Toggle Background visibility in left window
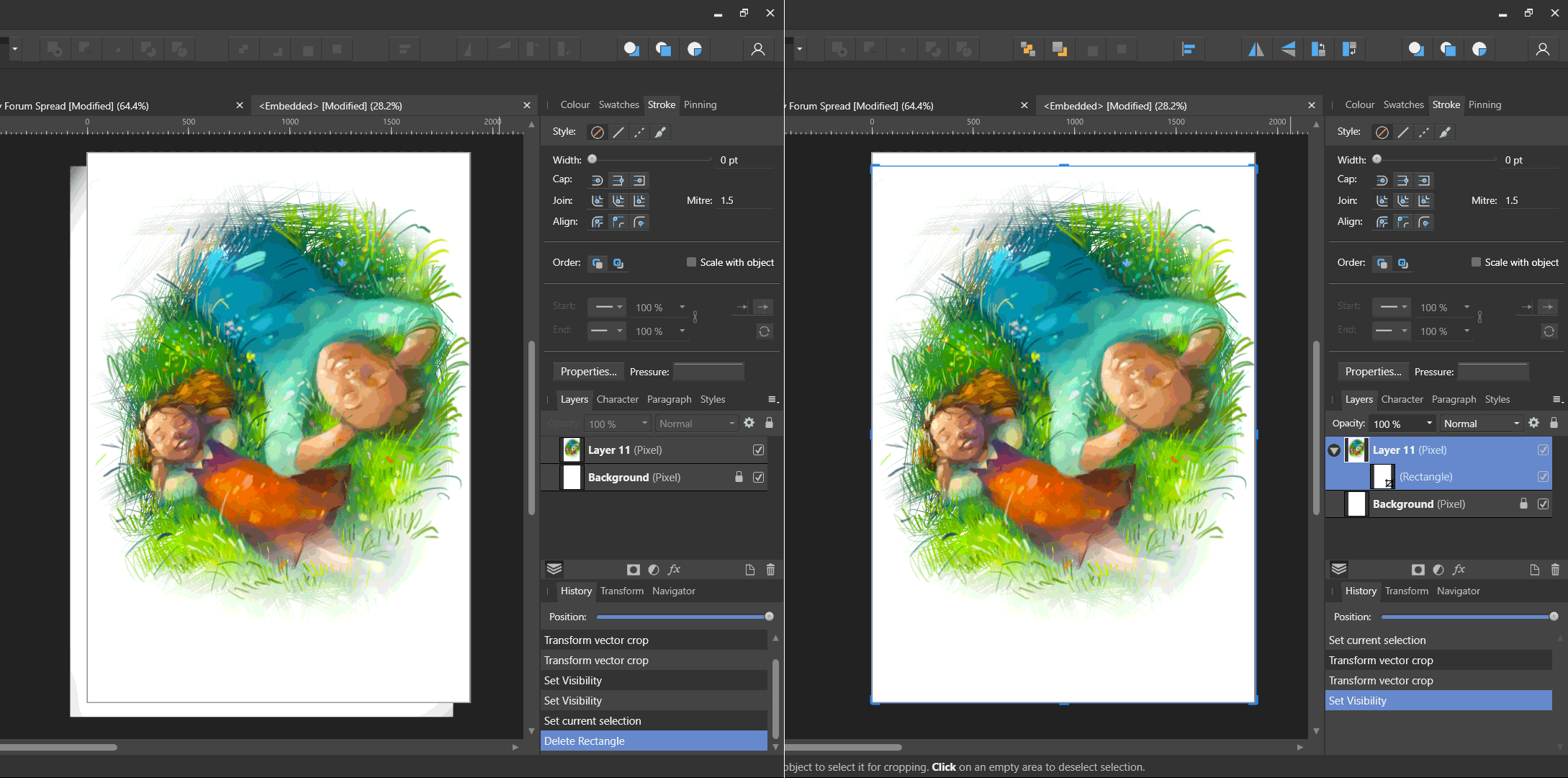The height and width of the screenshot is (778, 1568). pyautogui.click(x=758, y=478)
